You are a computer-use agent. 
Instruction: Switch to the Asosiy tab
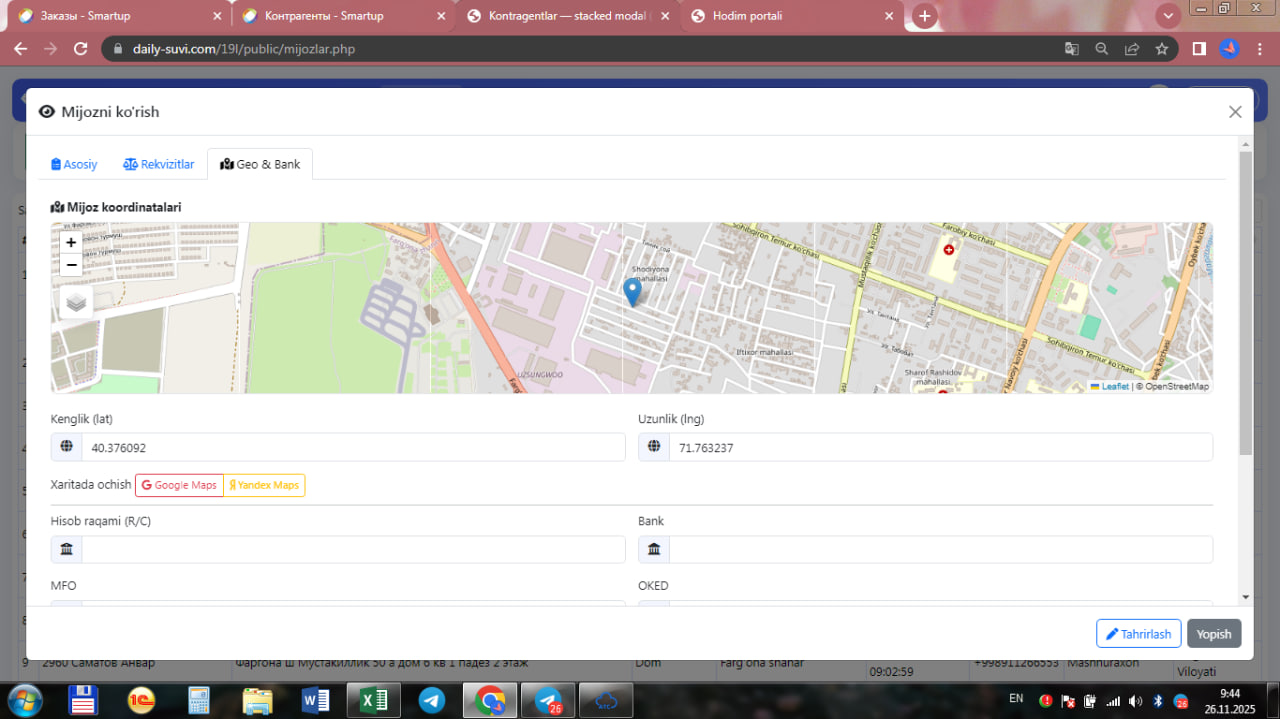tap(75, 164)
